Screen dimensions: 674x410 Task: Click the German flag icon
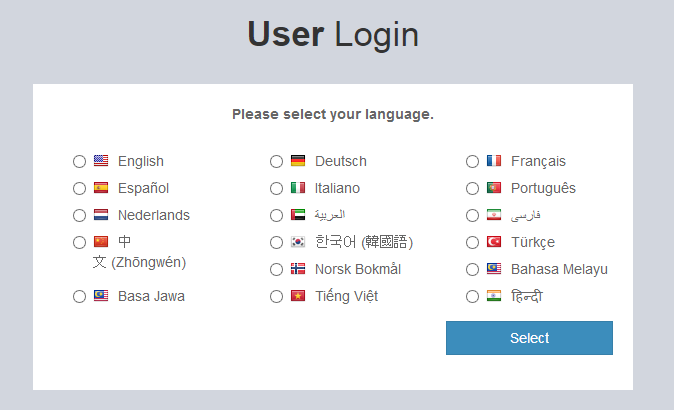[x=298, y=161]
